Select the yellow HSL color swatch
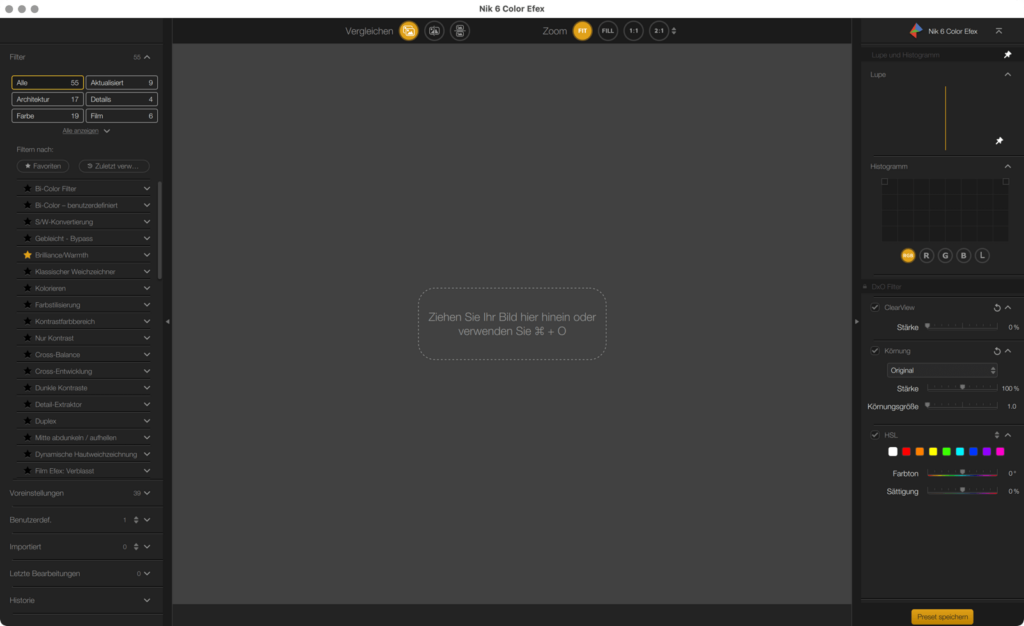This screenshot has width=1024, height=626. (933, 452)
